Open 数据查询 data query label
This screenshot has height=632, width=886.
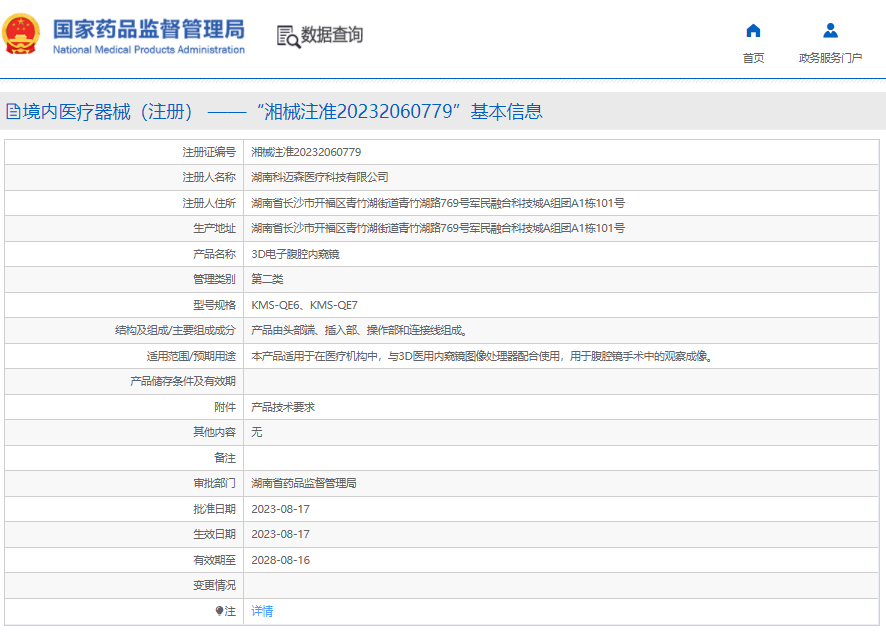click(332, 35)
